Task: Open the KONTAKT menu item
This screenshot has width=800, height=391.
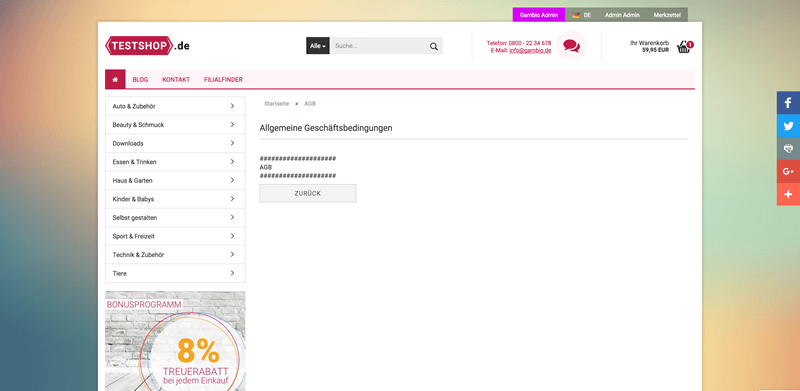Action: (176, 80)
